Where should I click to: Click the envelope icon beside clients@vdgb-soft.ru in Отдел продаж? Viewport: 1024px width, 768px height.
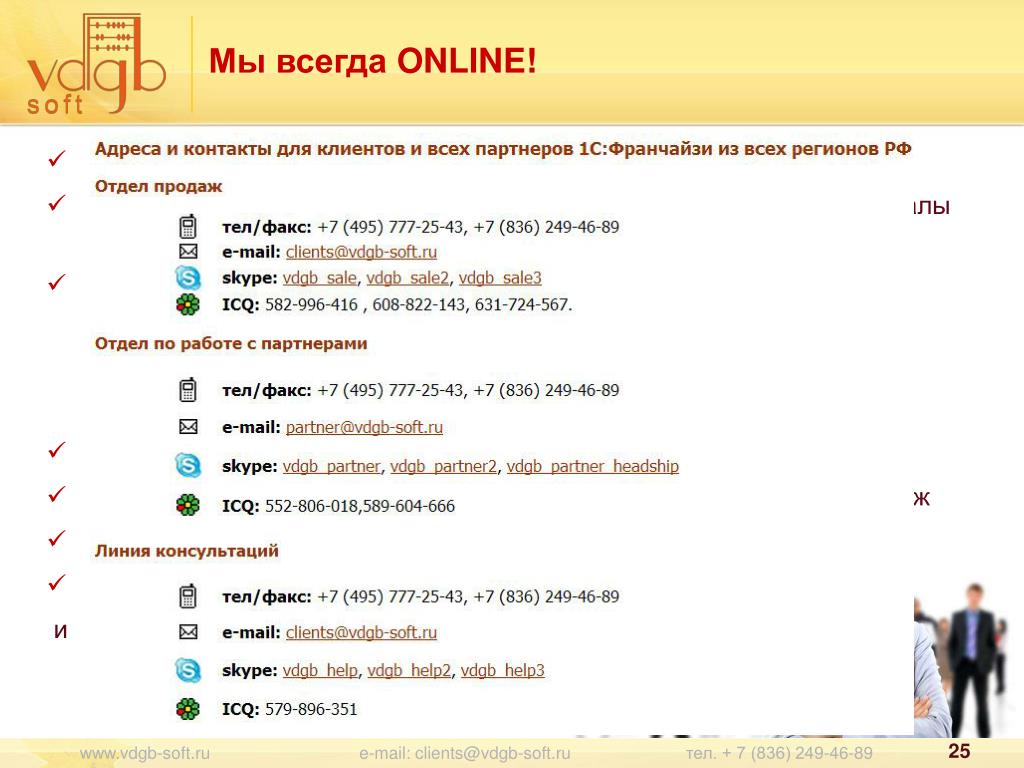click(188, 251)
